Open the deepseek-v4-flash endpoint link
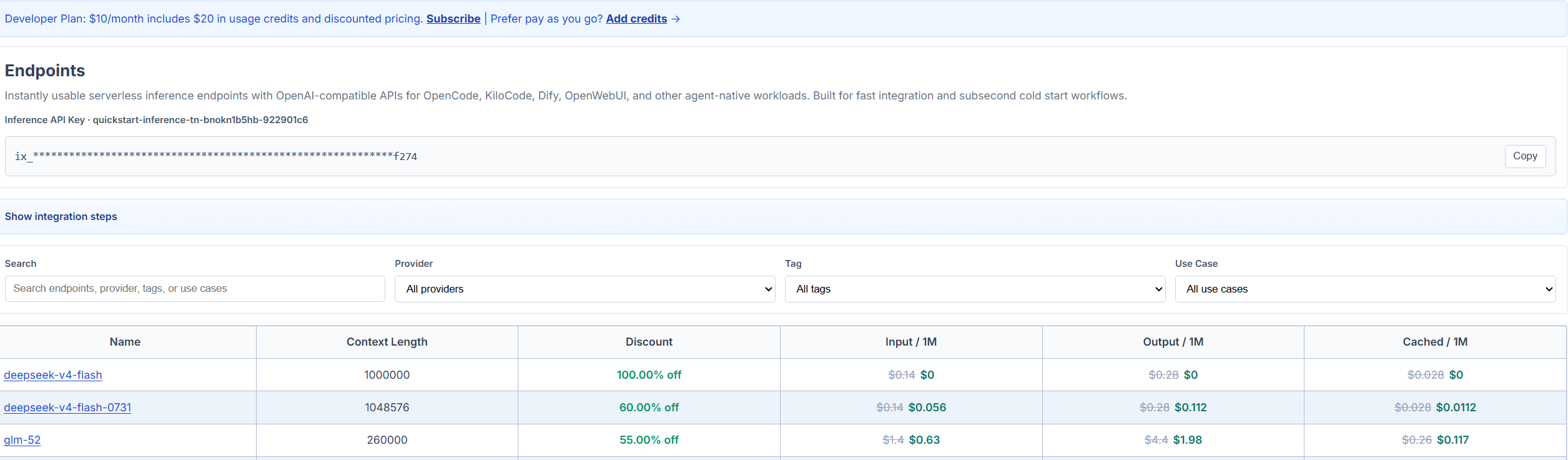Screen dimensions: 1568x460 [x=53, y=375]
